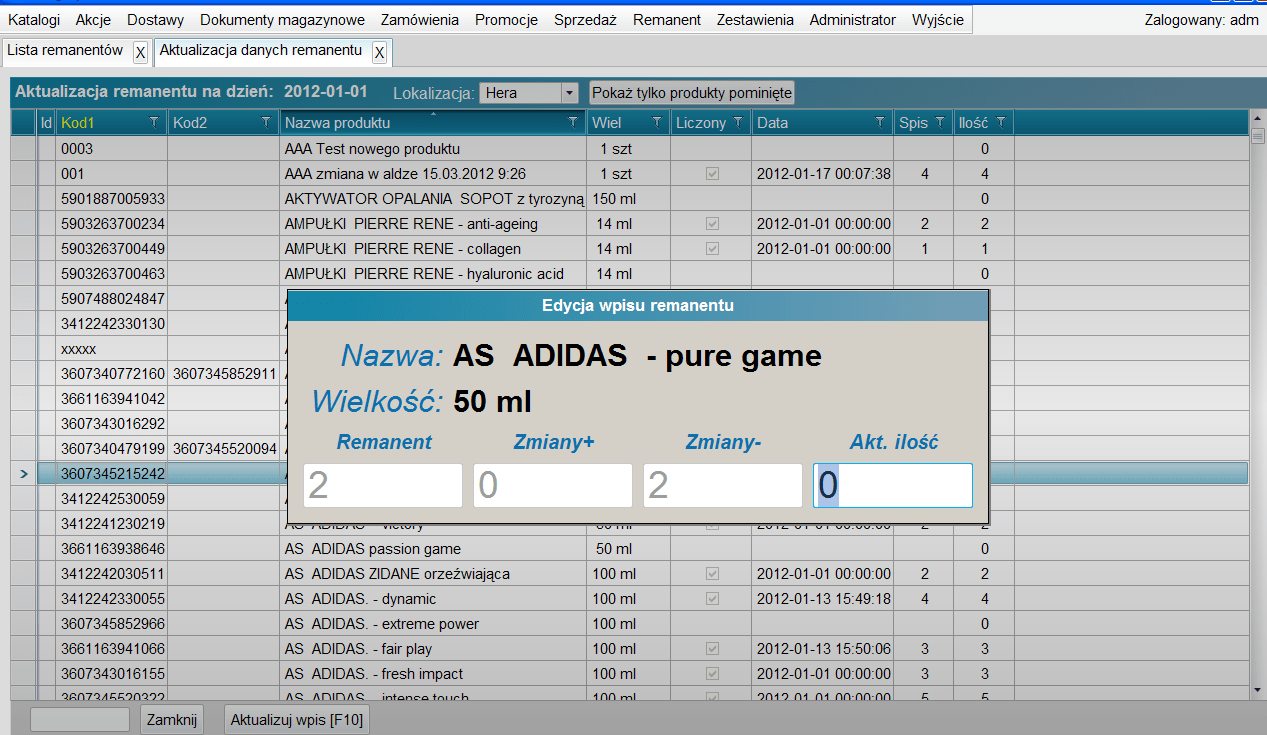Viewport: 1267px width, 735px height.
Task: Click cell AS ADIDAS passion game
Action: 433,549
